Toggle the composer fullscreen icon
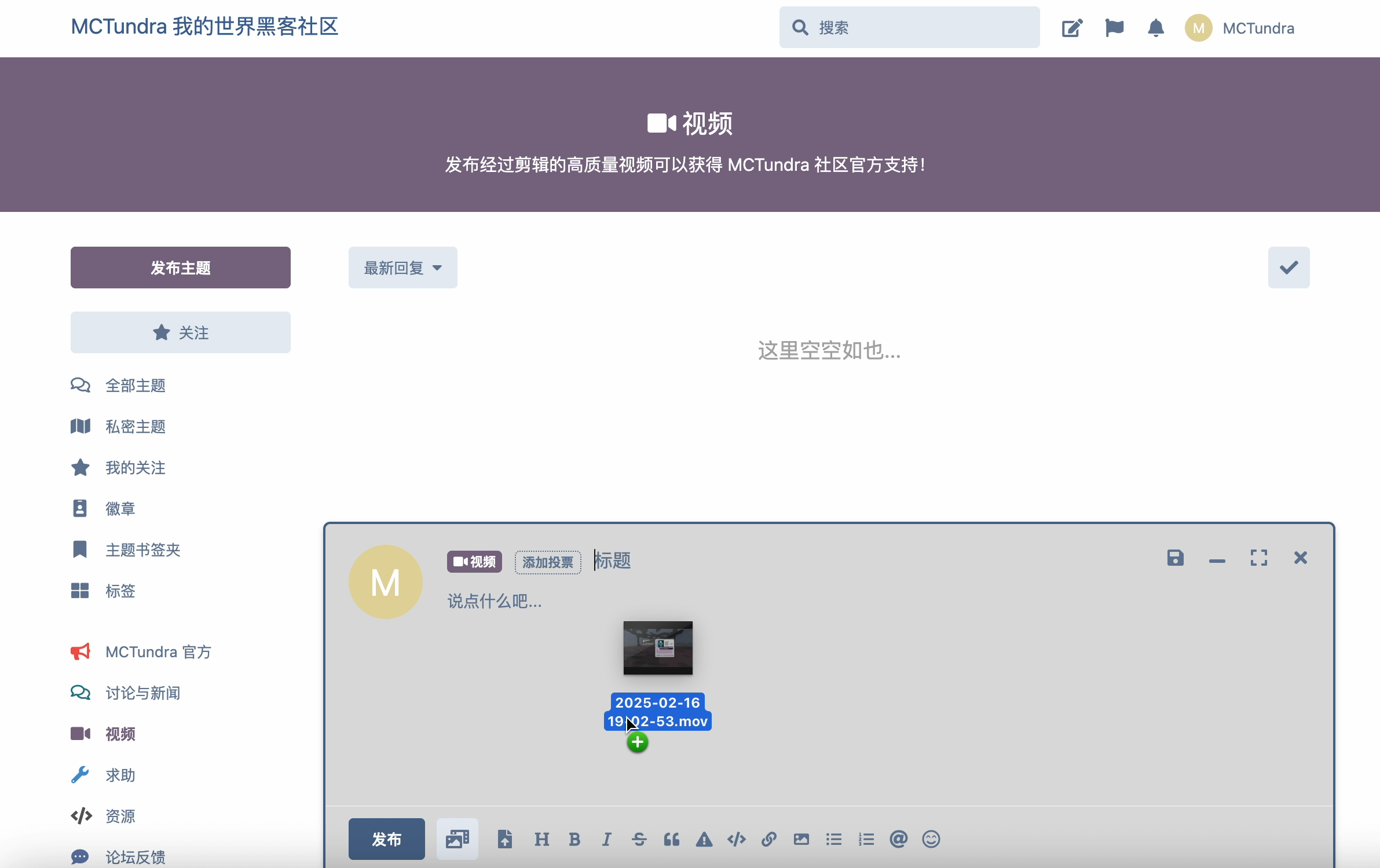The width and height of the screenshot is (1380, 868). [1258, 558]
